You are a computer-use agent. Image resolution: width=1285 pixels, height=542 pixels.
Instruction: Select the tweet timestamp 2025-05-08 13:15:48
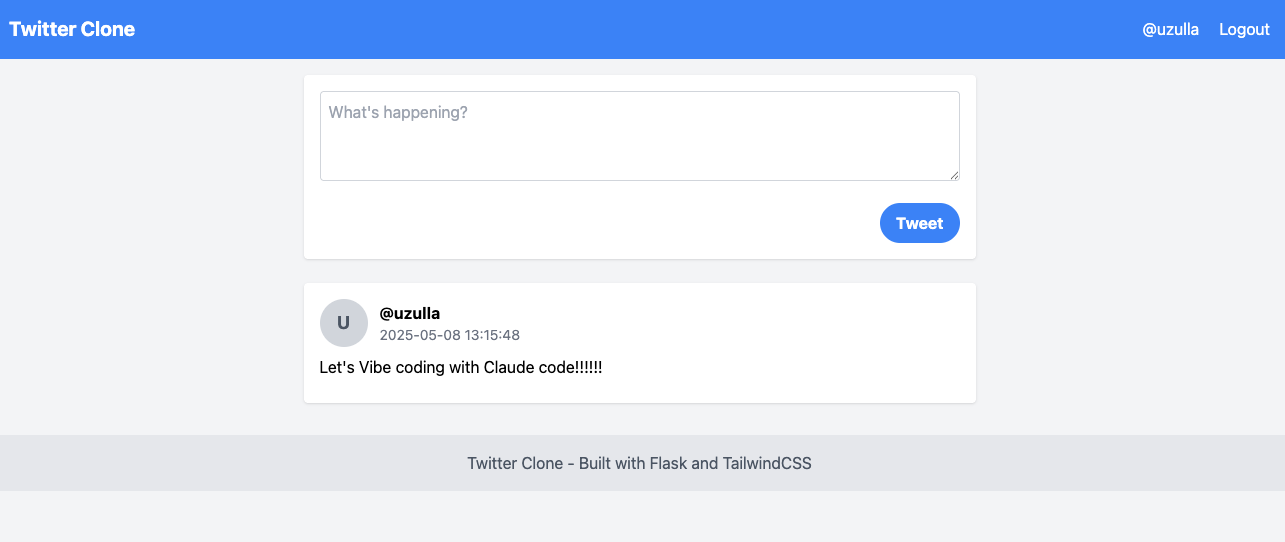coord(450,335)
